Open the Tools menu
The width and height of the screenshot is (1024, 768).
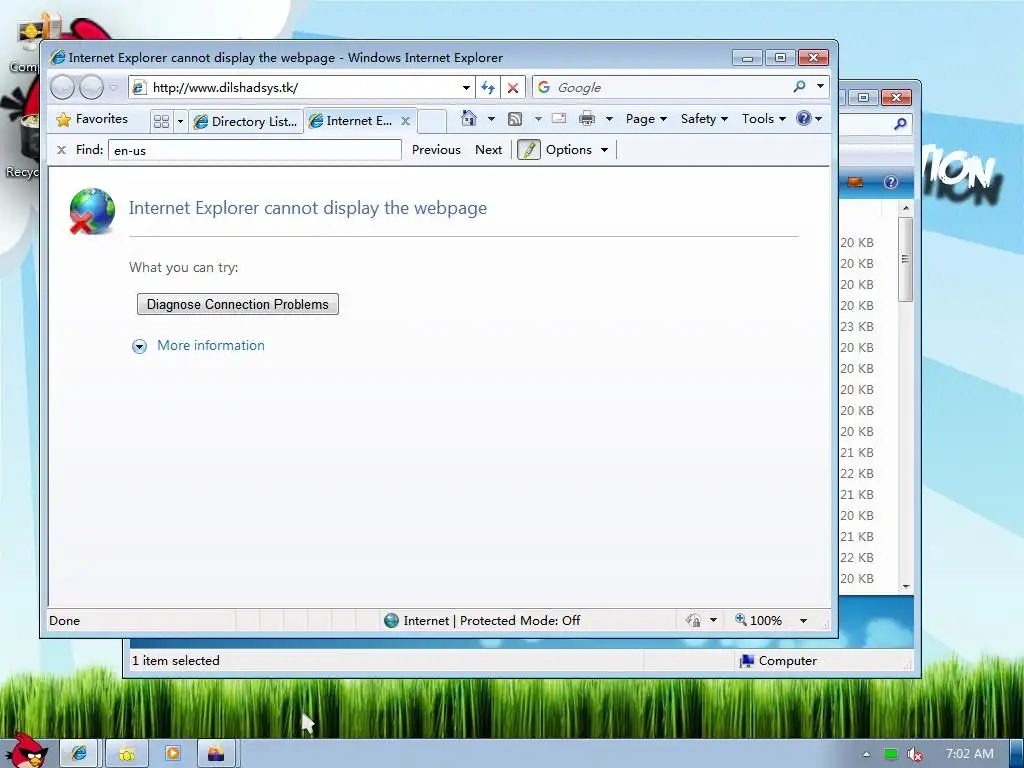[763, 119]
